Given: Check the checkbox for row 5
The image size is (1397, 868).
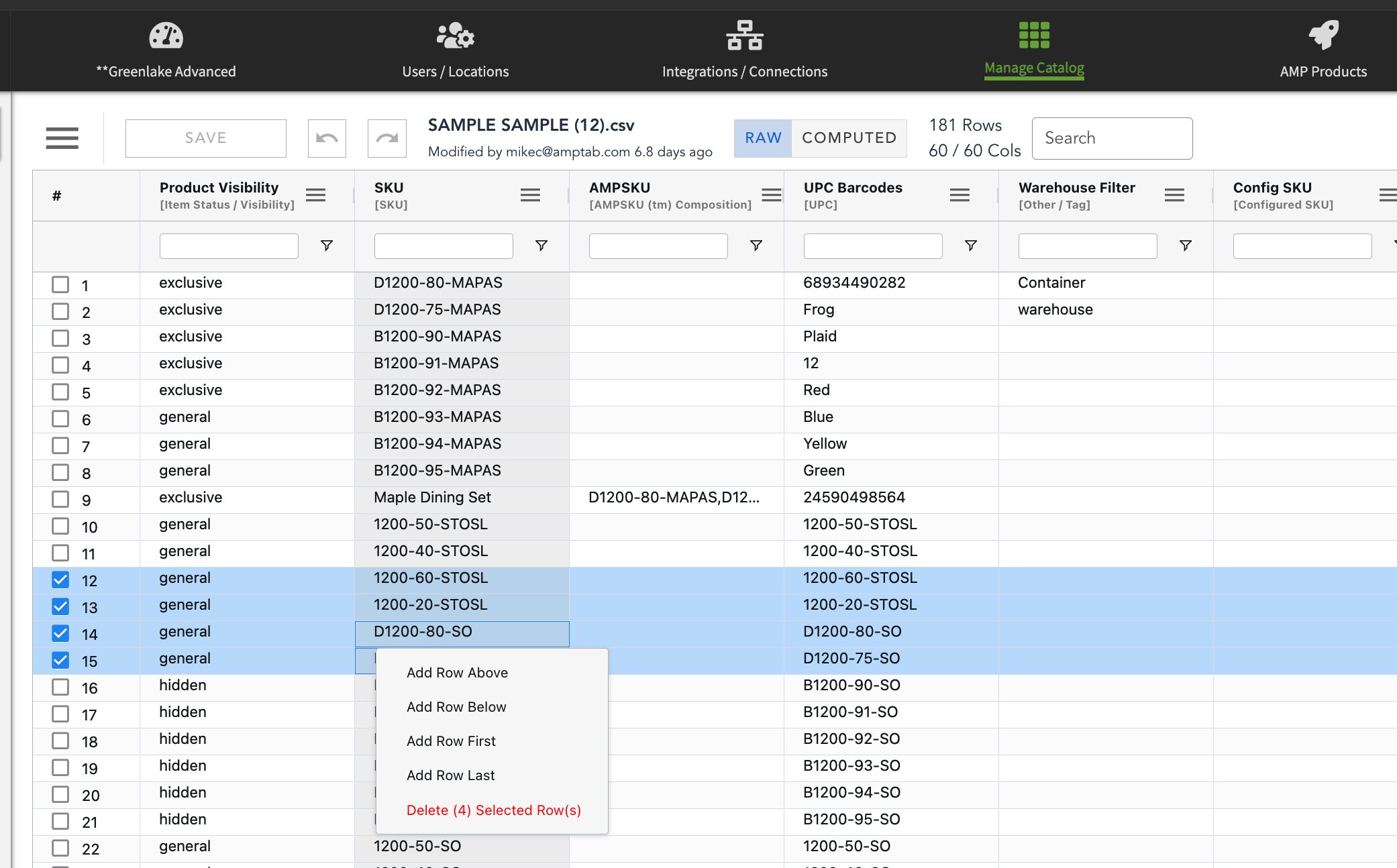Looking at the screenshot, I should pyautogui.click(x=60, y=392).
